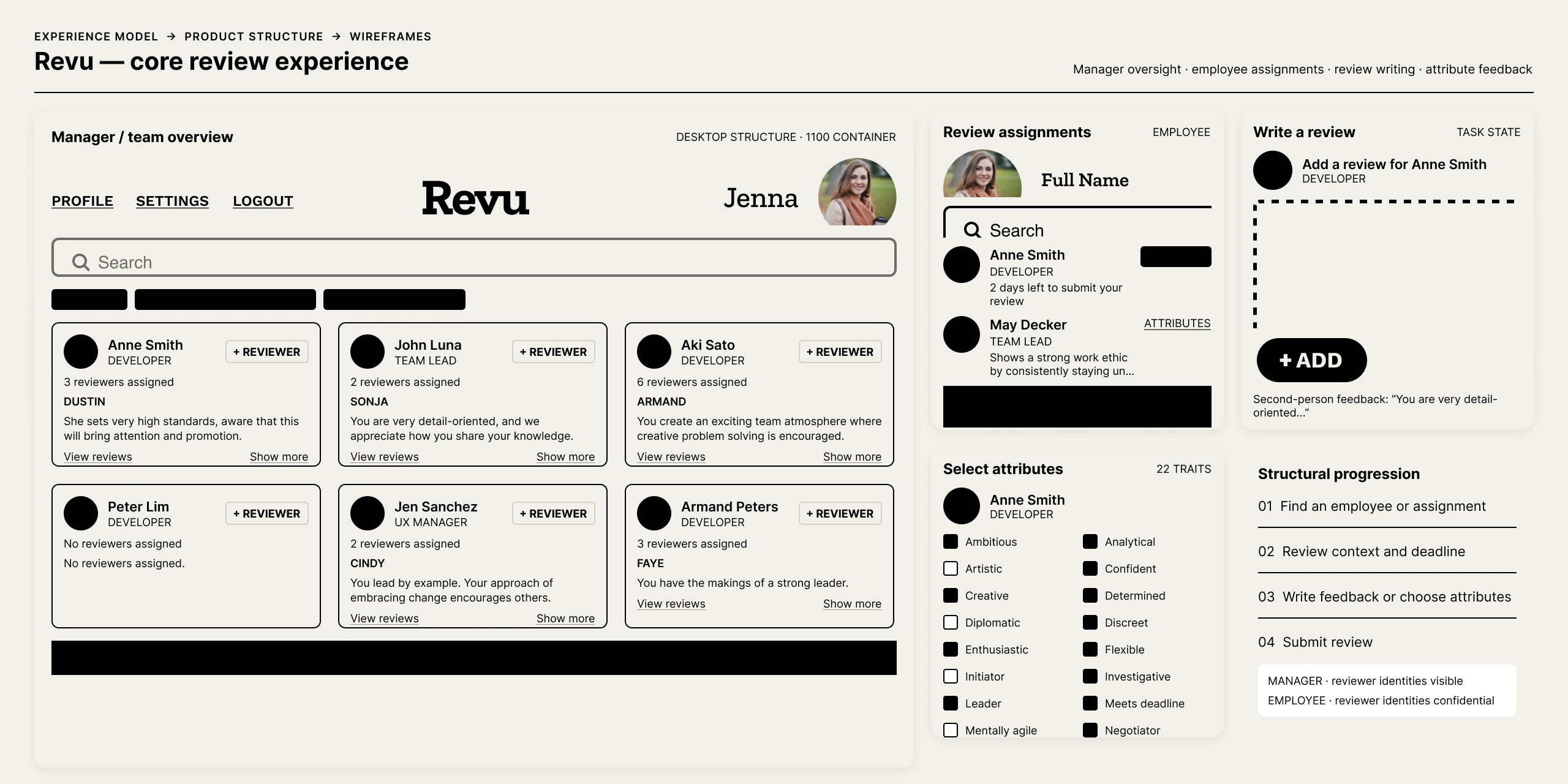Click the Full Name profile photo
Viewport: 1568px width, 784px height.
[x=982, y=173]
